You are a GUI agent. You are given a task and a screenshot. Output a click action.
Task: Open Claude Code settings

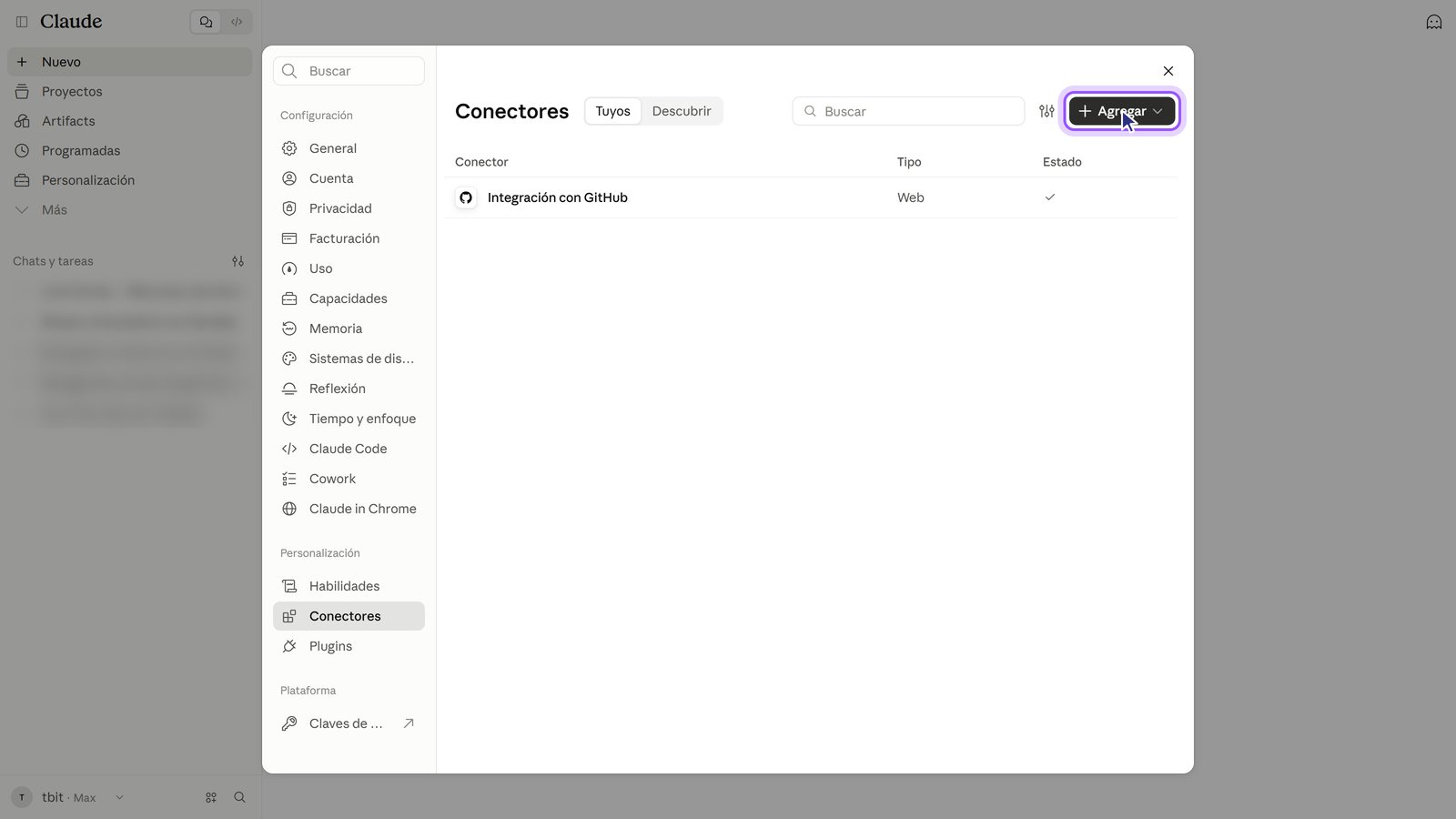(x=349, y=449)
